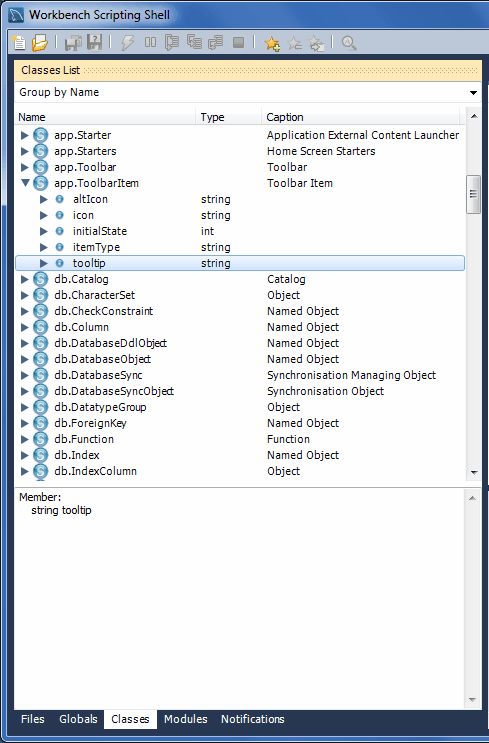Open a script file from folder icon
The height and width of the screenshot is (743, 489).
(40, 43)
